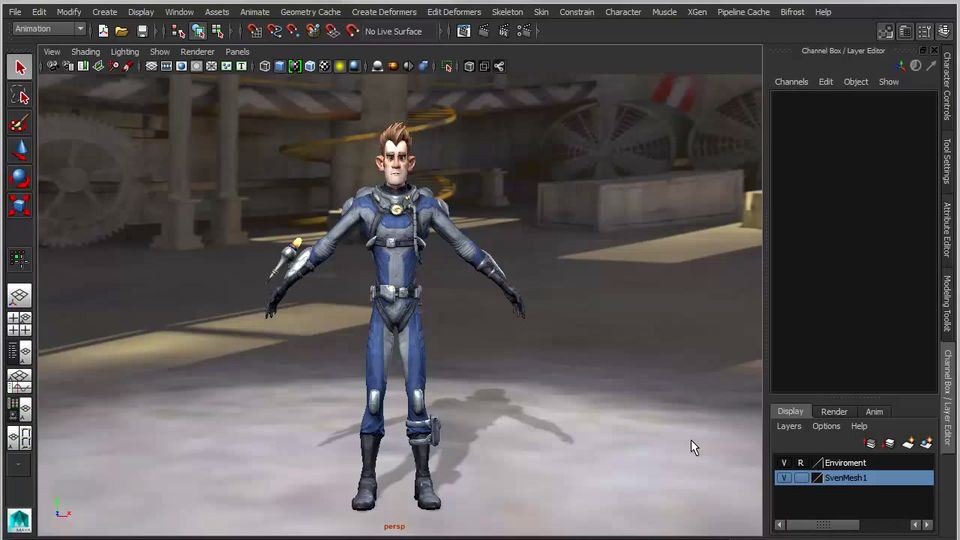Open Render Settings icon
The height and width of the screenshot is (540, 960).
coord(524,31)
